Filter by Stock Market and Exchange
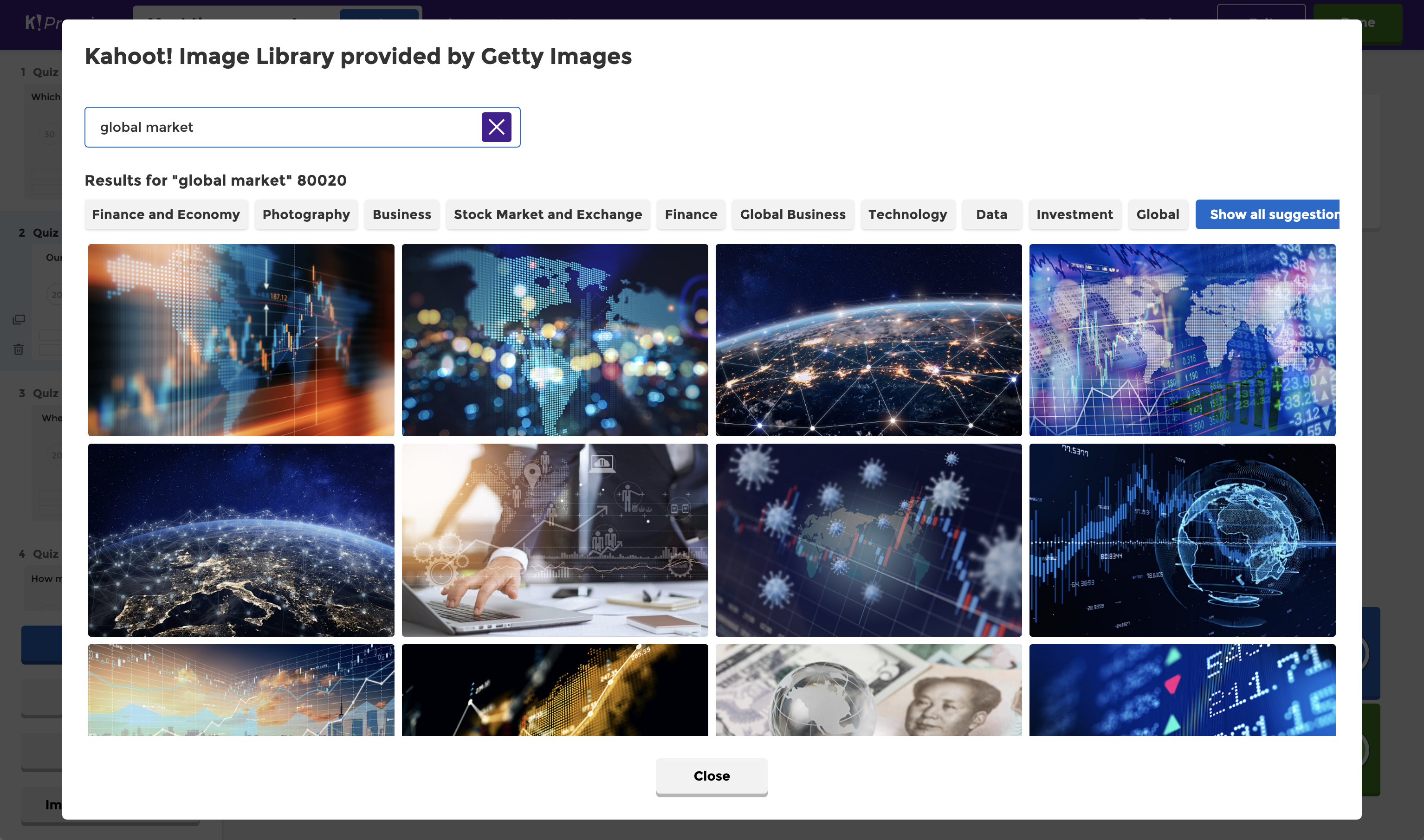The width and height of the screenshot is (1424, 840). tap(548, 214)
